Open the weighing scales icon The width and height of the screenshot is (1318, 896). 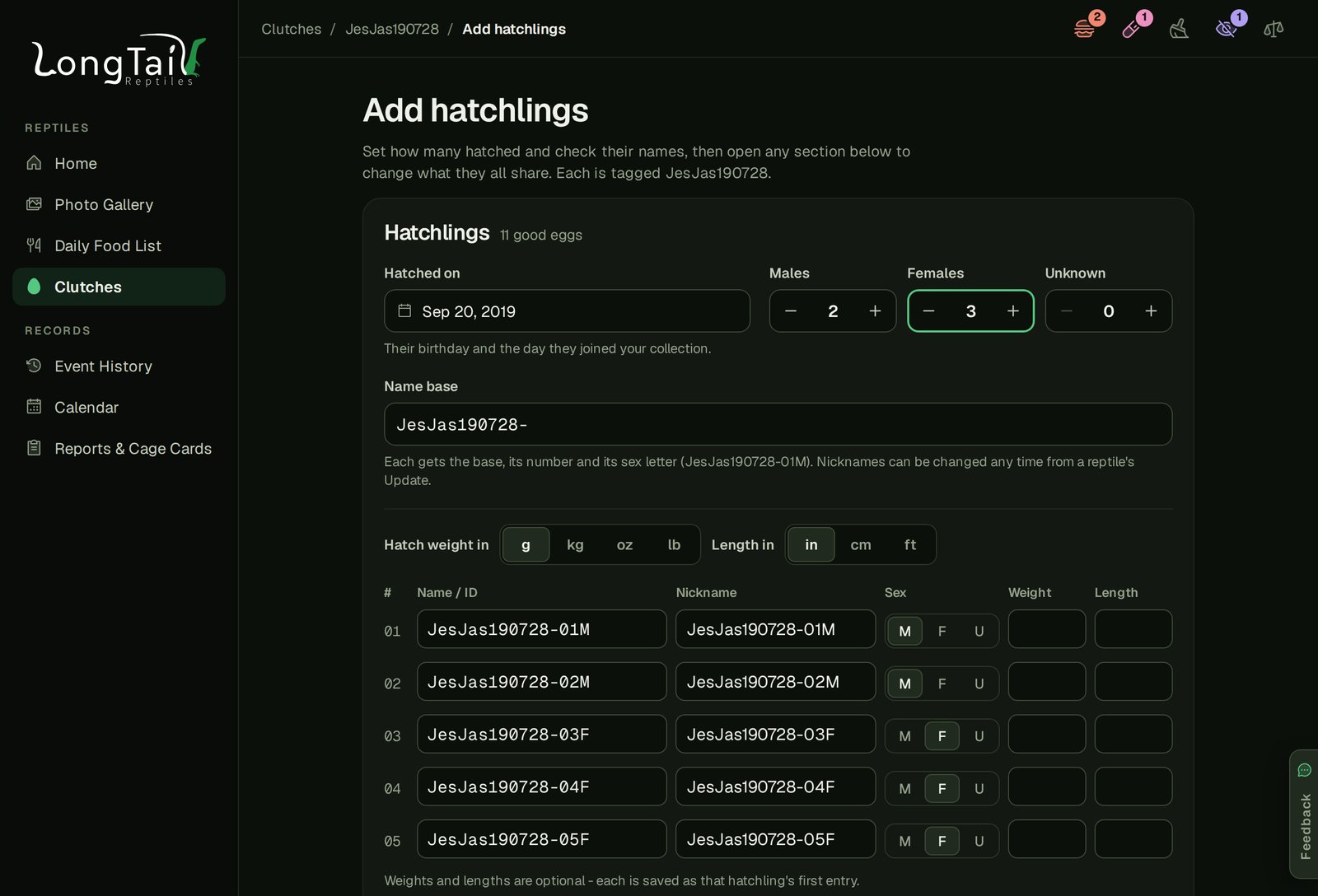pos(1274,29)
